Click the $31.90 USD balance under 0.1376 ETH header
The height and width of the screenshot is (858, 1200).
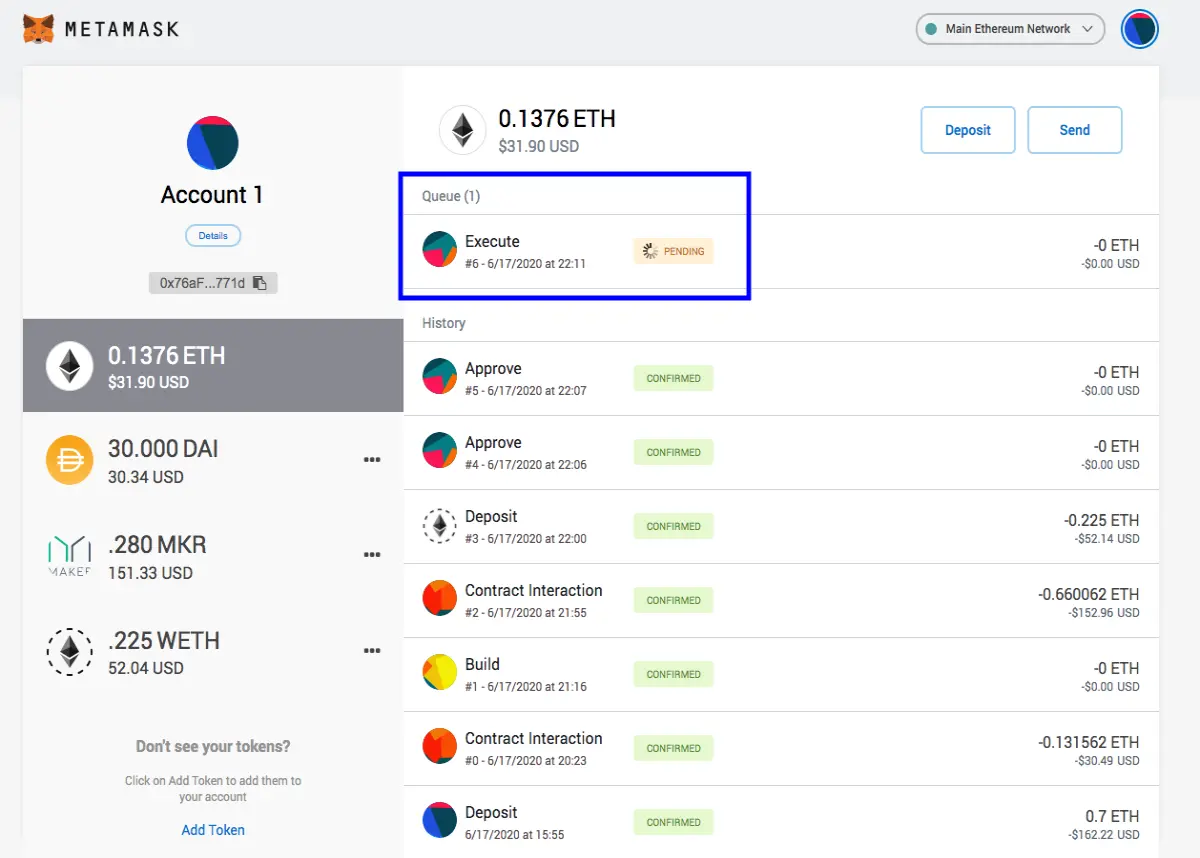[x=539, y=147]
